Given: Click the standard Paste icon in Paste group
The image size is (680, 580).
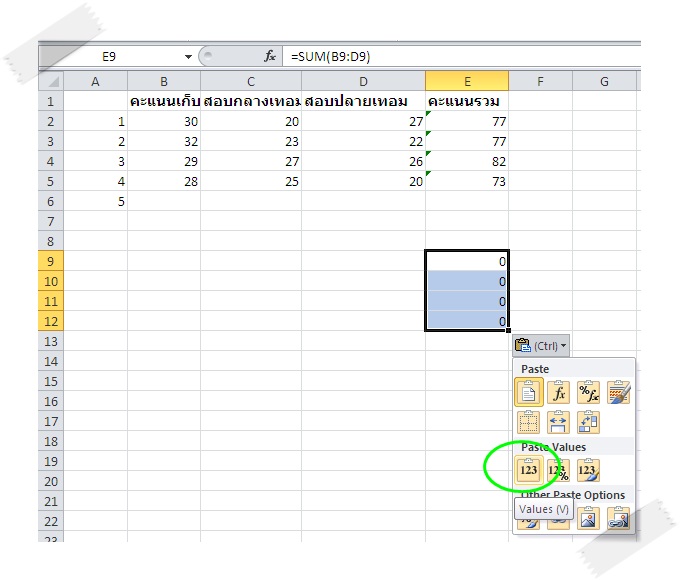Looking at the screenshot, I should [x=529, y=392].
